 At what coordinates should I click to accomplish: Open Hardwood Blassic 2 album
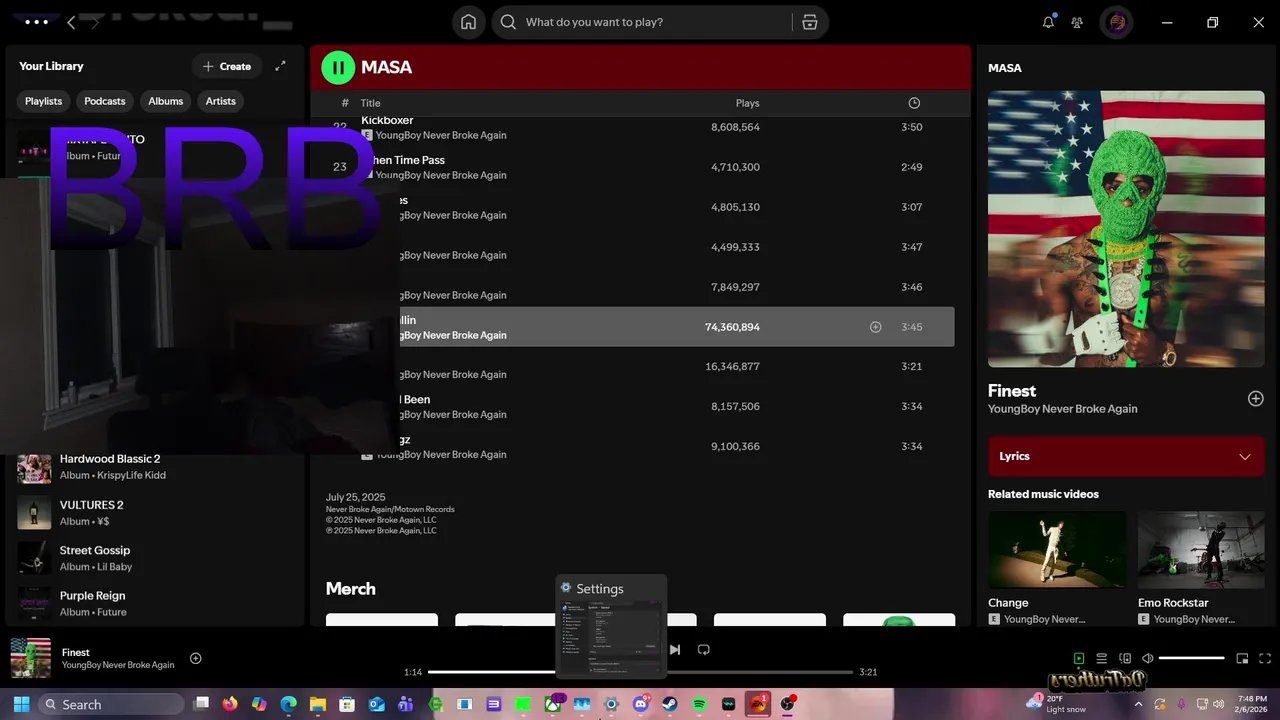(155, 467)
